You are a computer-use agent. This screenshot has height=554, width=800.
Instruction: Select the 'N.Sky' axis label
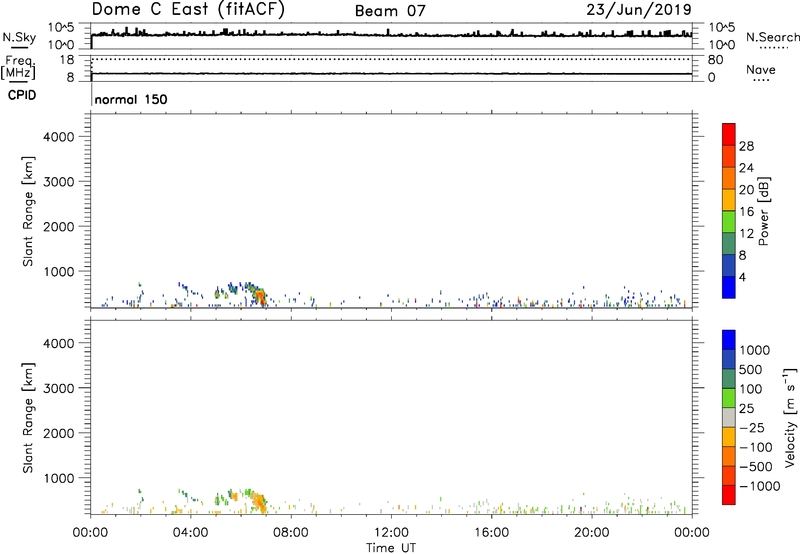(x=19, y=37)
